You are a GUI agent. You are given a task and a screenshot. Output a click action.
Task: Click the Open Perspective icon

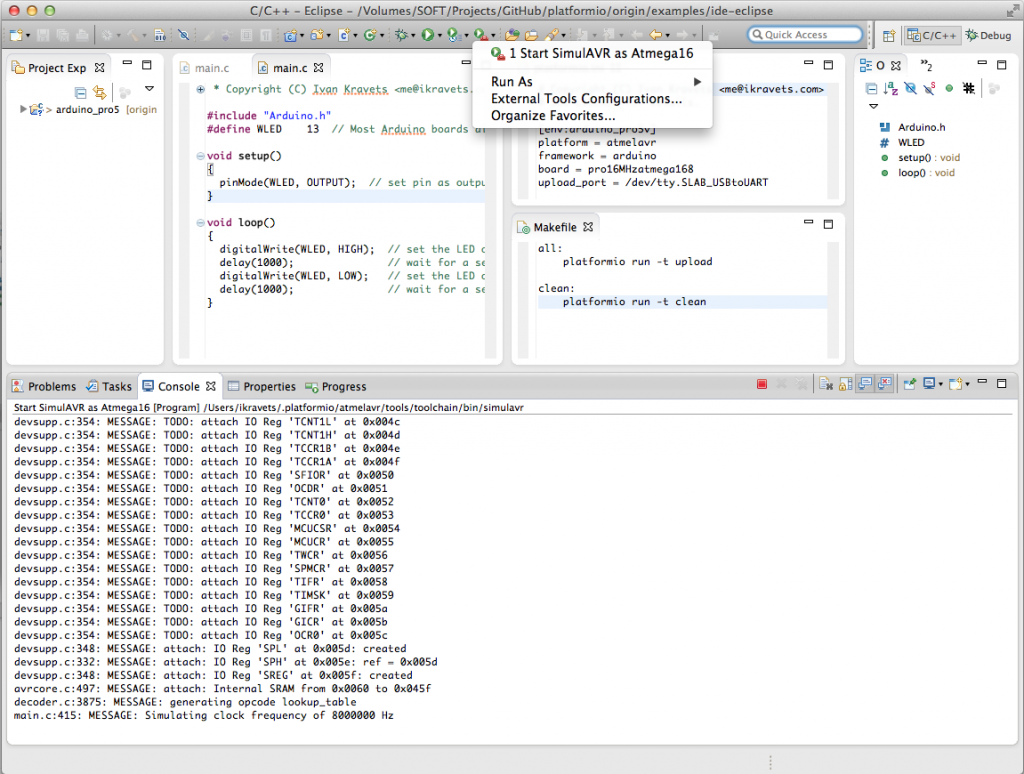click(x=889, y=35)
